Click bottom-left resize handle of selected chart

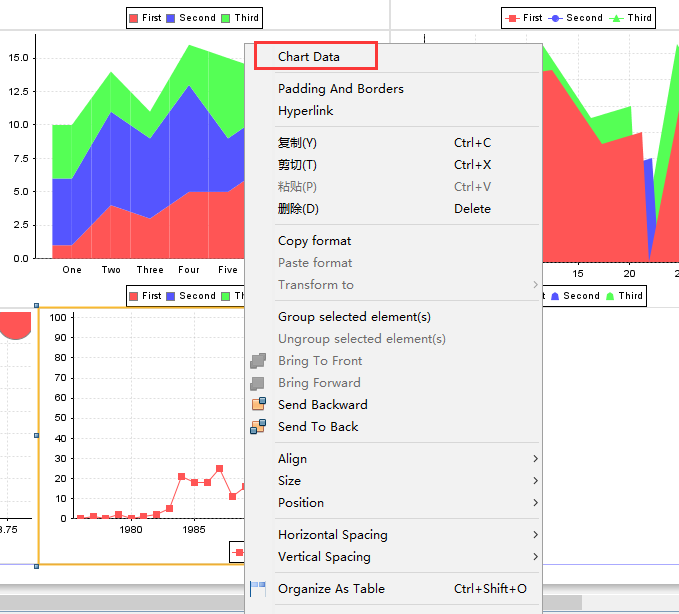click(x=36, y=566)
